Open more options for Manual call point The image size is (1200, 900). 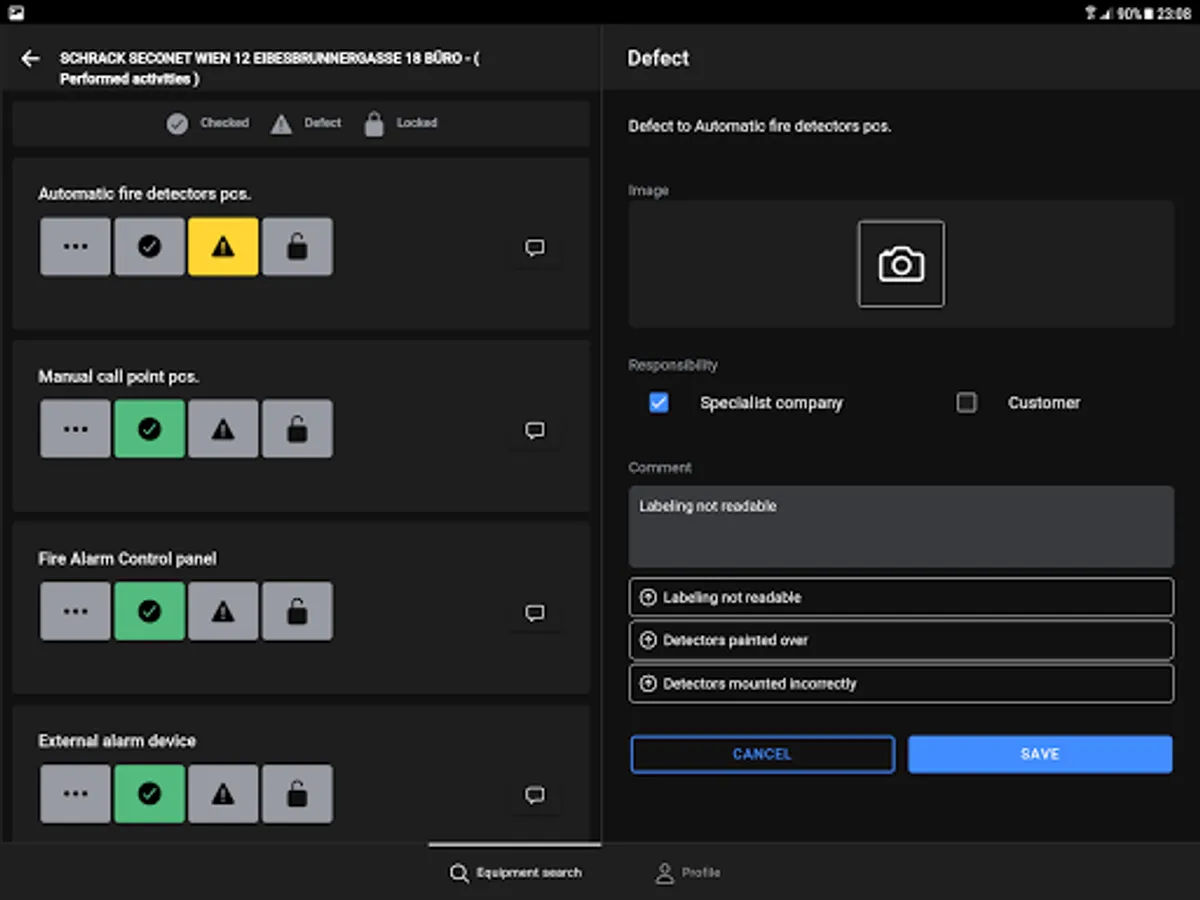click(76, 429)
